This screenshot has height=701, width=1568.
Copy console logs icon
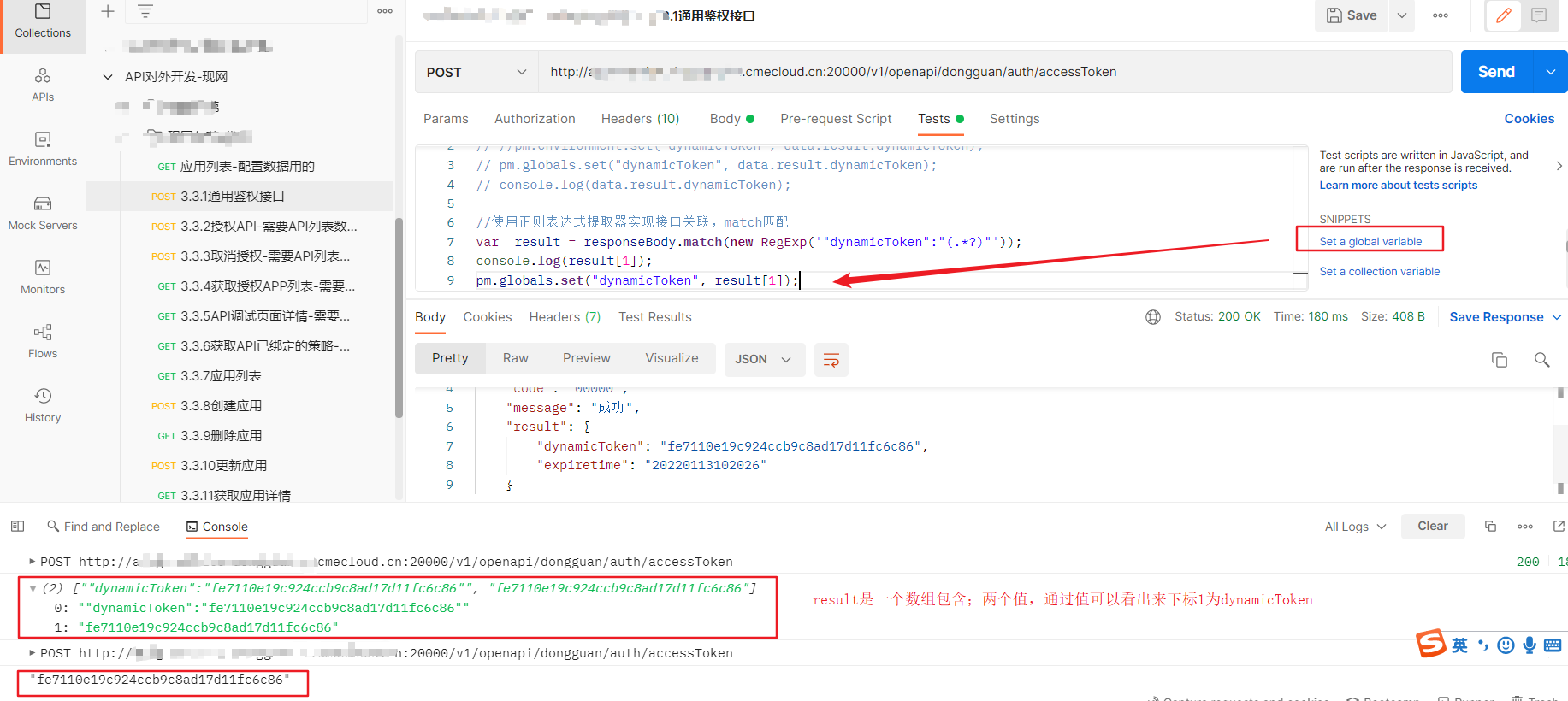coord(1490,527)
